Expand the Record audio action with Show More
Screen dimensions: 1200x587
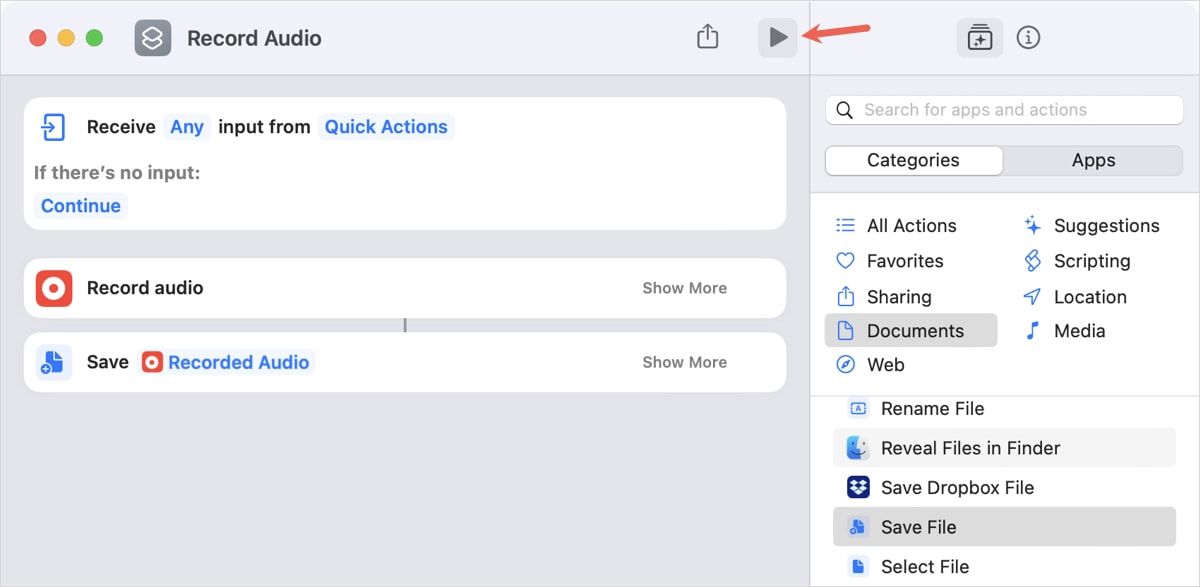684,287
